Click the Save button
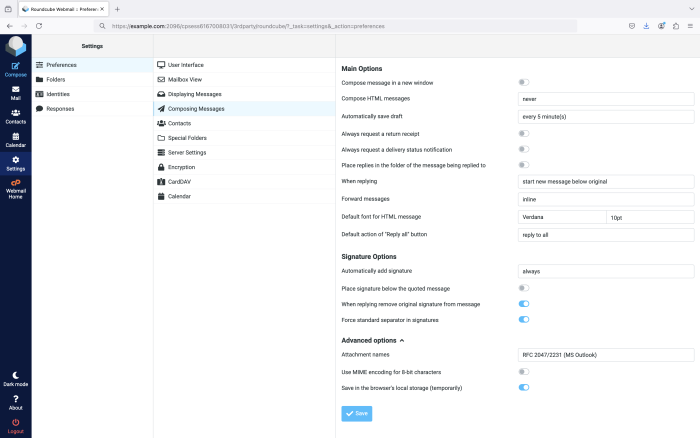This screenshot has height=438, width=700. click(357, 413)
